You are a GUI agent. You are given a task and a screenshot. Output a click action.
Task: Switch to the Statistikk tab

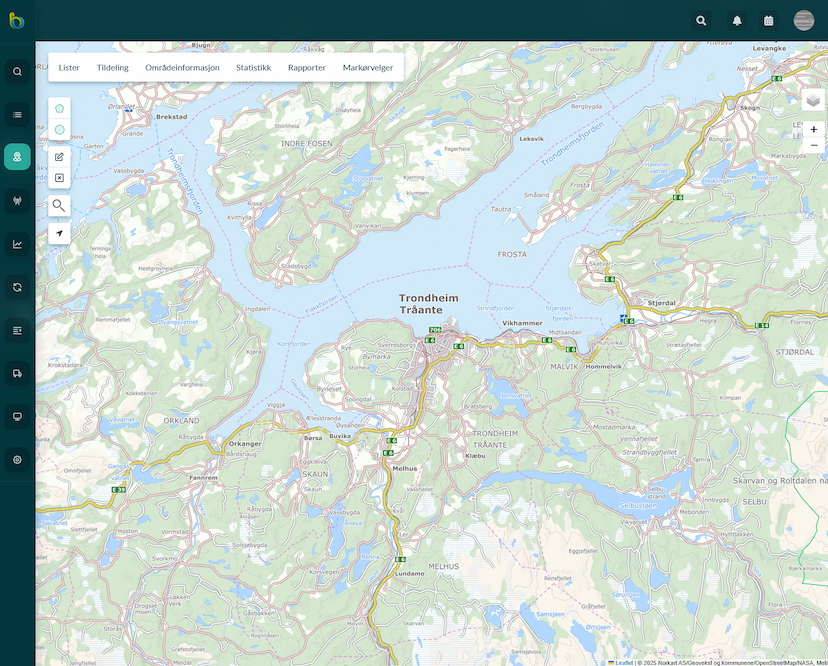click(253, 68)
